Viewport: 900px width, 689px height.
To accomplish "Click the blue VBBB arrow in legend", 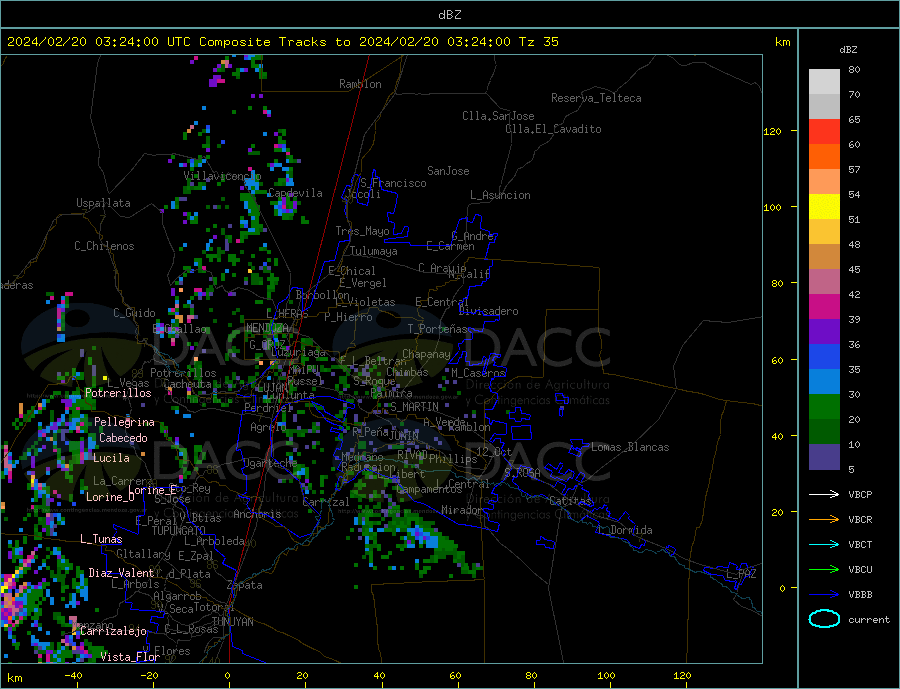I will coord(824,594).
